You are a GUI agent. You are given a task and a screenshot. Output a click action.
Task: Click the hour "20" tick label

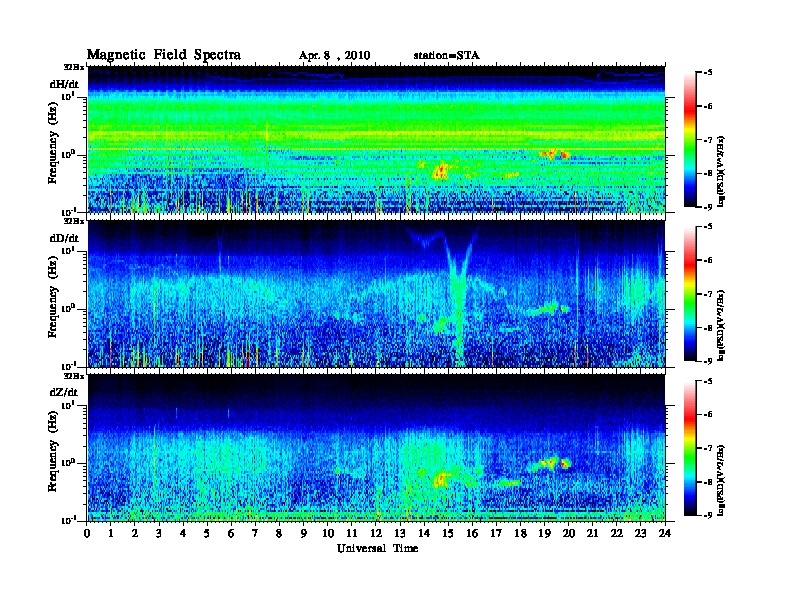[x=569, y=534]
